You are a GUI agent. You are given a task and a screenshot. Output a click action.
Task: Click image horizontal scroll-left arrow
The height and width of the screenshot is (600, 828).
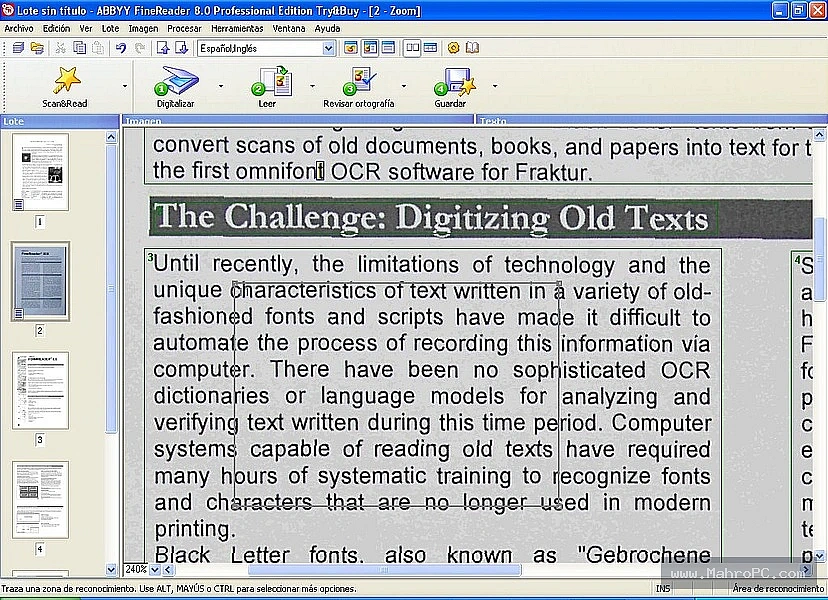tap(168, 570)
